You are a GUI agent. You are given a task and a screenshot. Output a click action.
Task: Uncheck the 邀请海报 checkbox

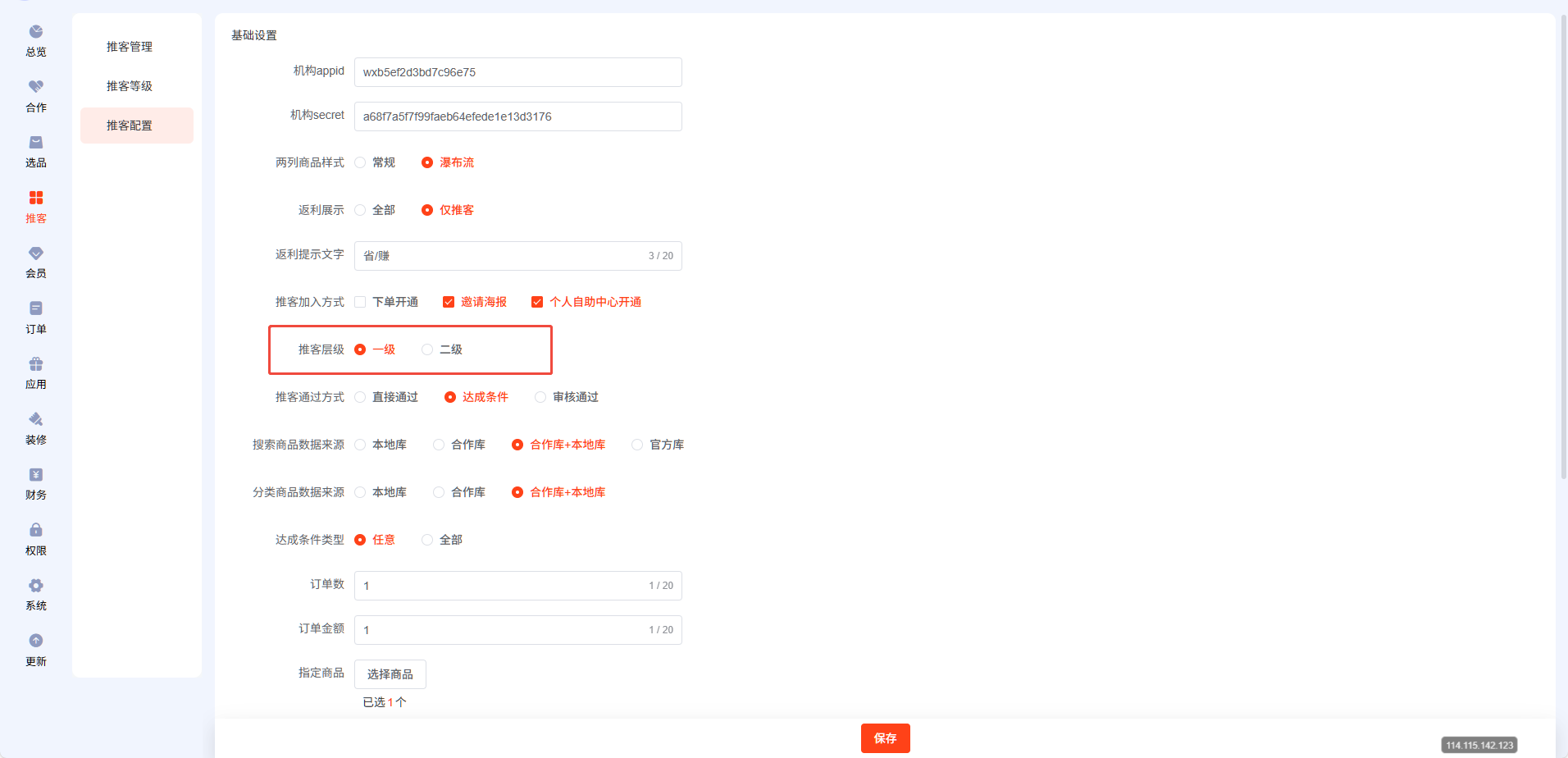click(x=449, y=302)
